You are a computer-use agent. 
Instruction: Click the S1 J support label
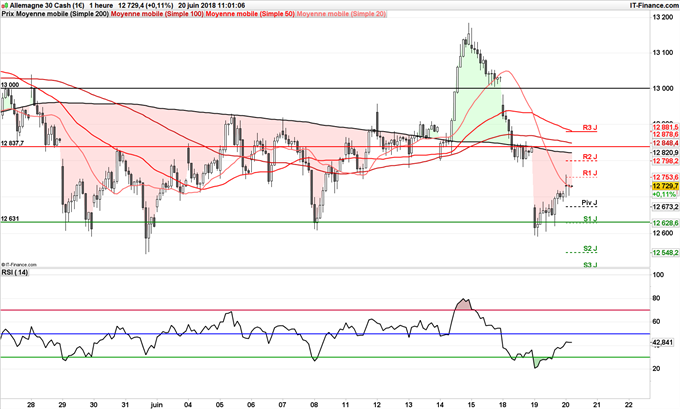pos(590,219)
